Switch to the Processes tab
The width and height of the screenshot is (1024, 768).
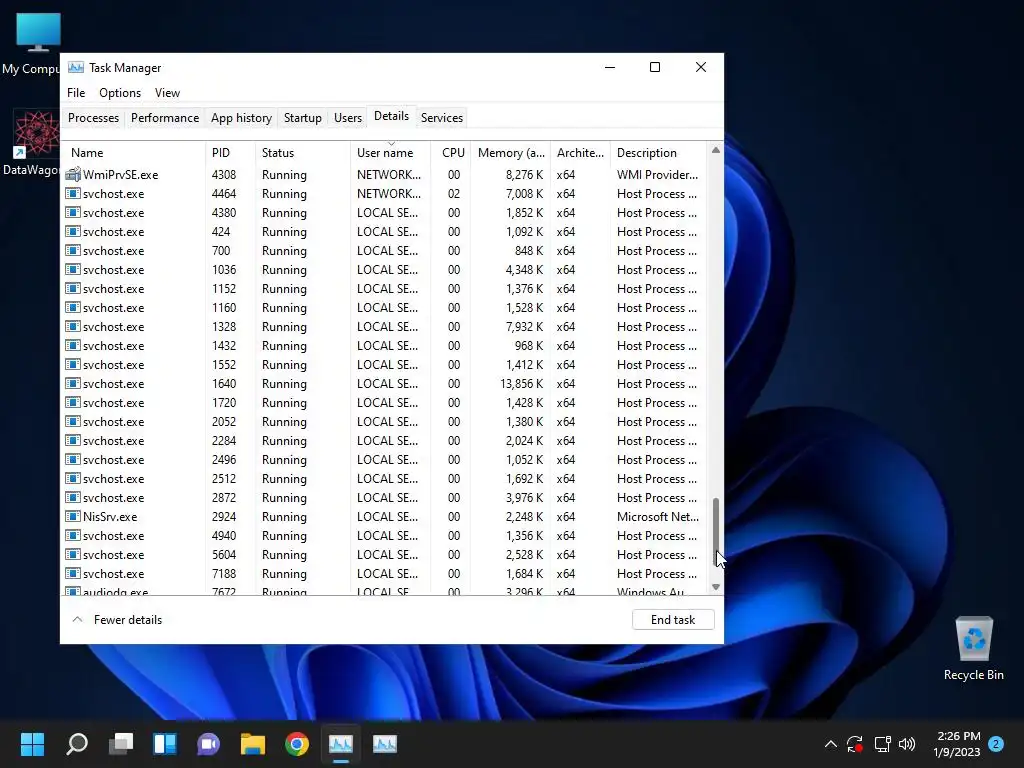(x=93, y=118)
